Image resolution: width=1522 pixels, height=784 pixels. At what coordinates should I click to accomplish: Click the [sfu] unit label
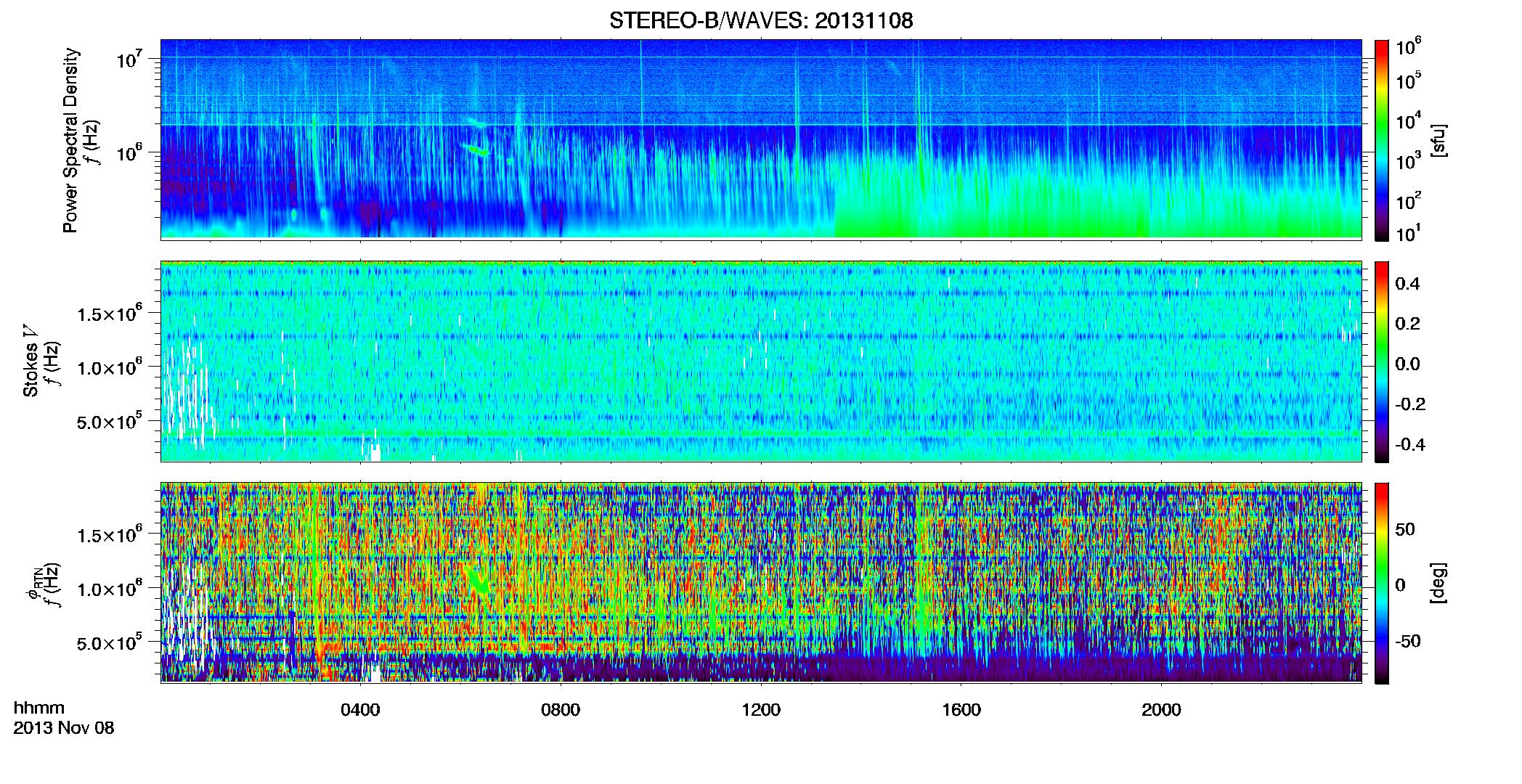1438,140
